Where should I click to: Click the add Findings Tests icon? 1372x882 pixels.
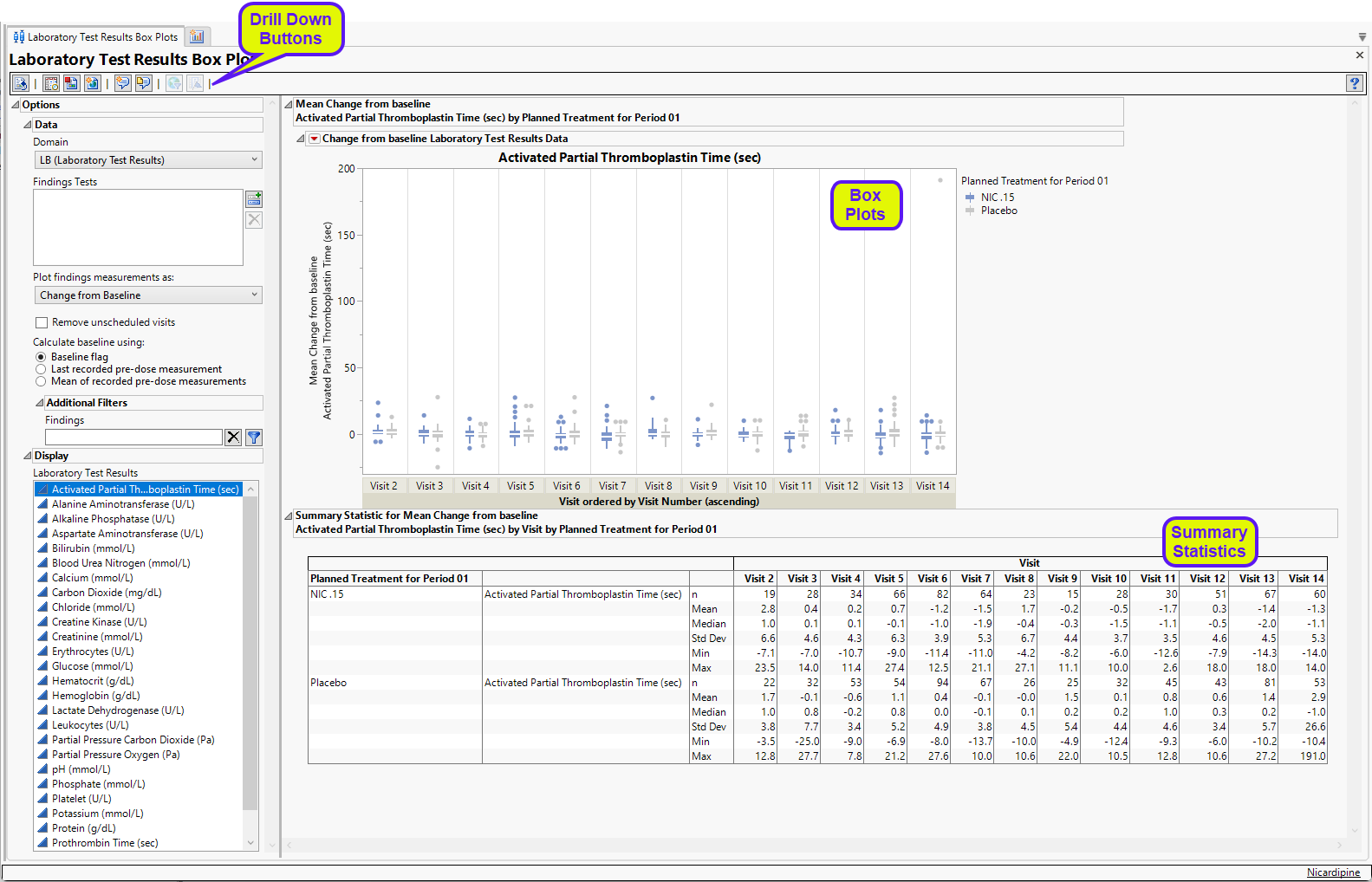point(254,199)
